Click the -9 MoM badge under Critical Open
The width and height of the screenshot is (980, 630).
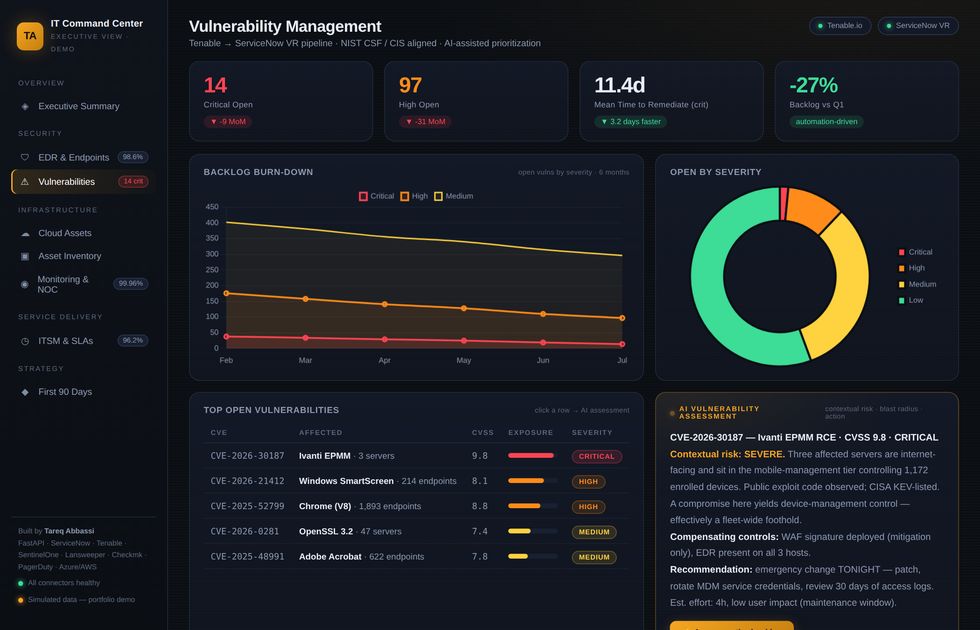(x=228, y=122)
